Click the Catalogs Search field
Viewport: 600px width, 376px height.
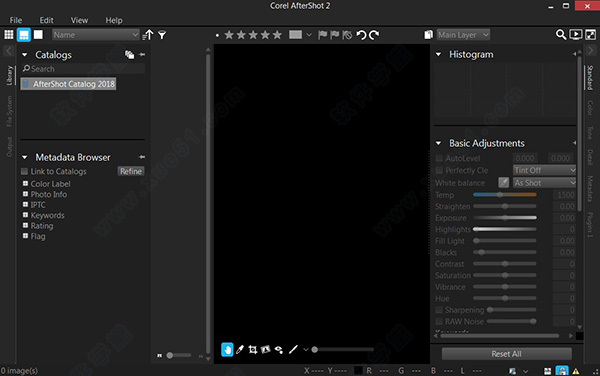click(83, 69)
